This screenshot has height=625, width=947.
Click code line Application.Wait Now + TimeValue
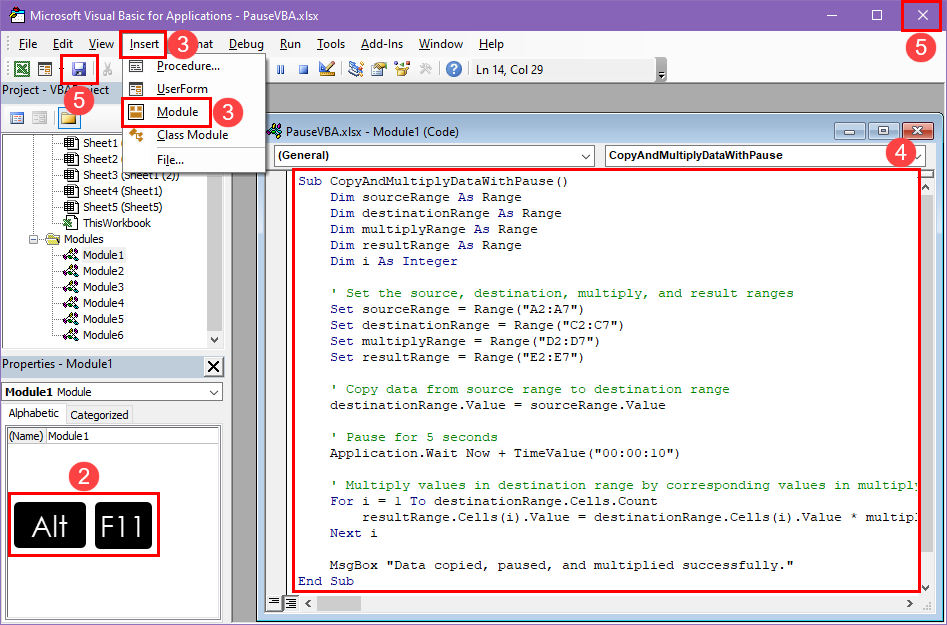pos(505,453)
